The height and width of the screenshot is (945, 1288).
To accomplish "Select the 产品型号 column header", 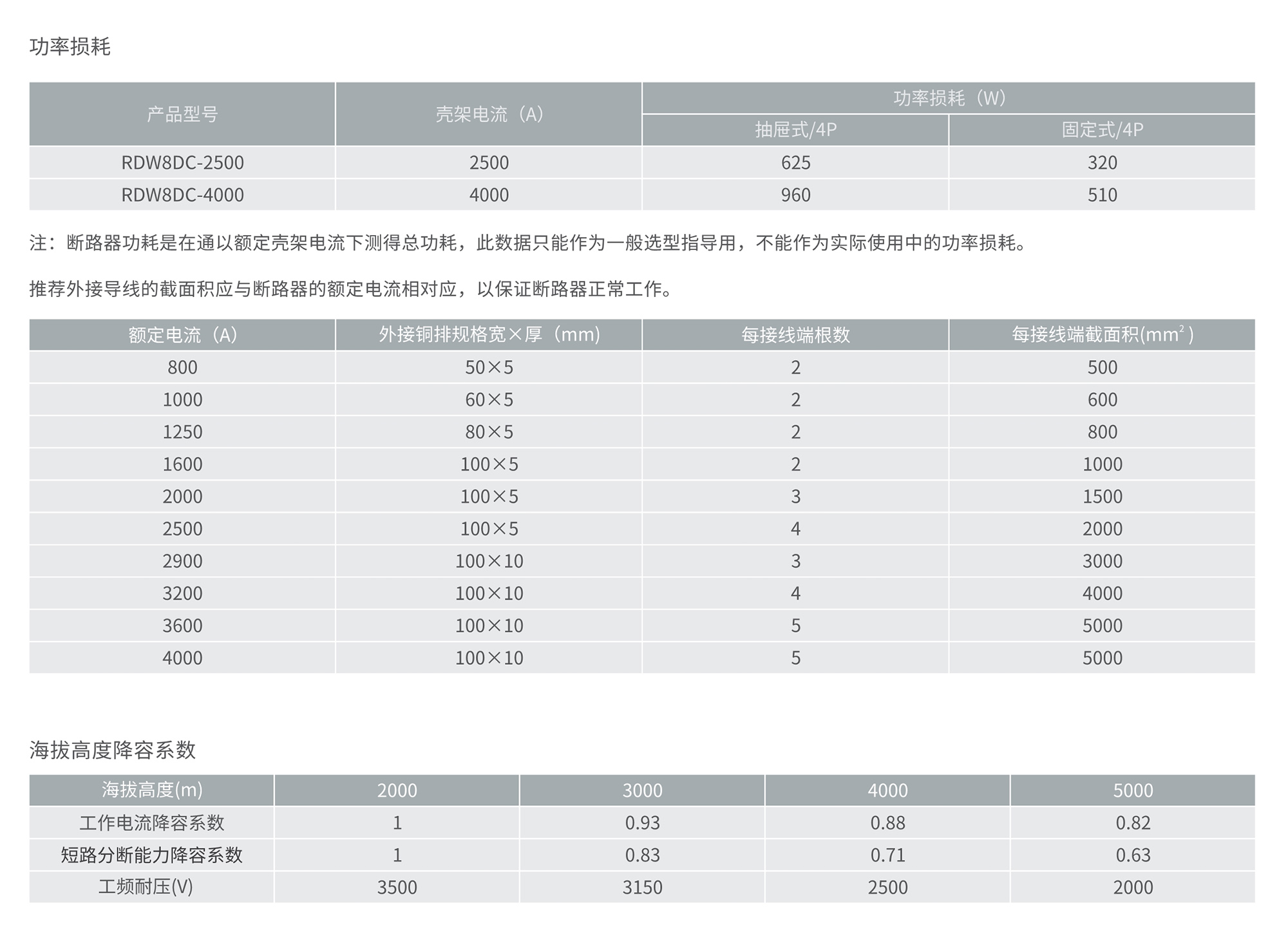I will click(x=182, y=114).
